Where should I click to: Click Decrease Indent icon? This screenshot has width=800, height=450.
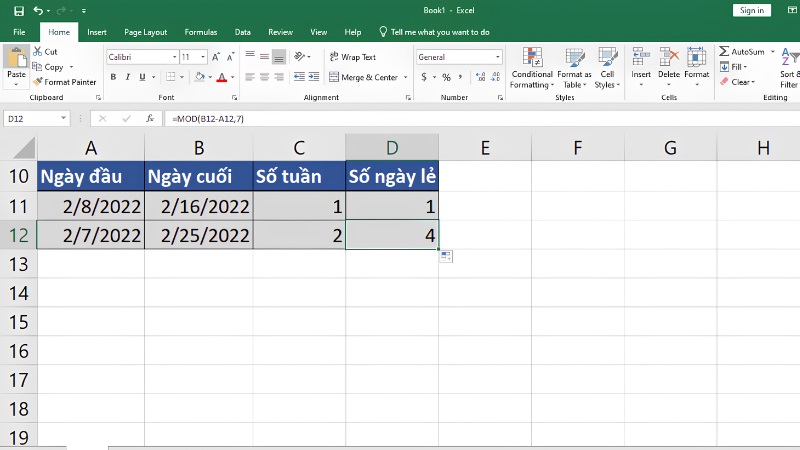click(299, 77)
